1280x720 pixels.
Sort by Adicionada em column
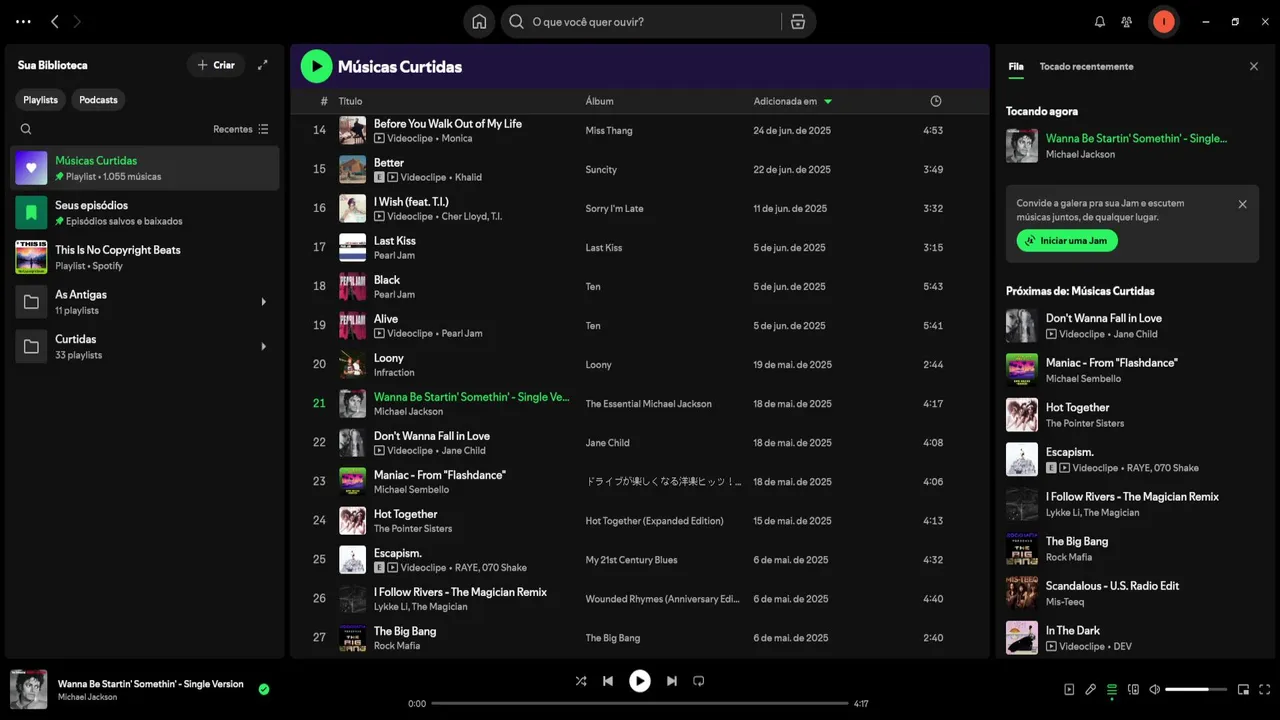pyautogui.click(x=793, y=101)
